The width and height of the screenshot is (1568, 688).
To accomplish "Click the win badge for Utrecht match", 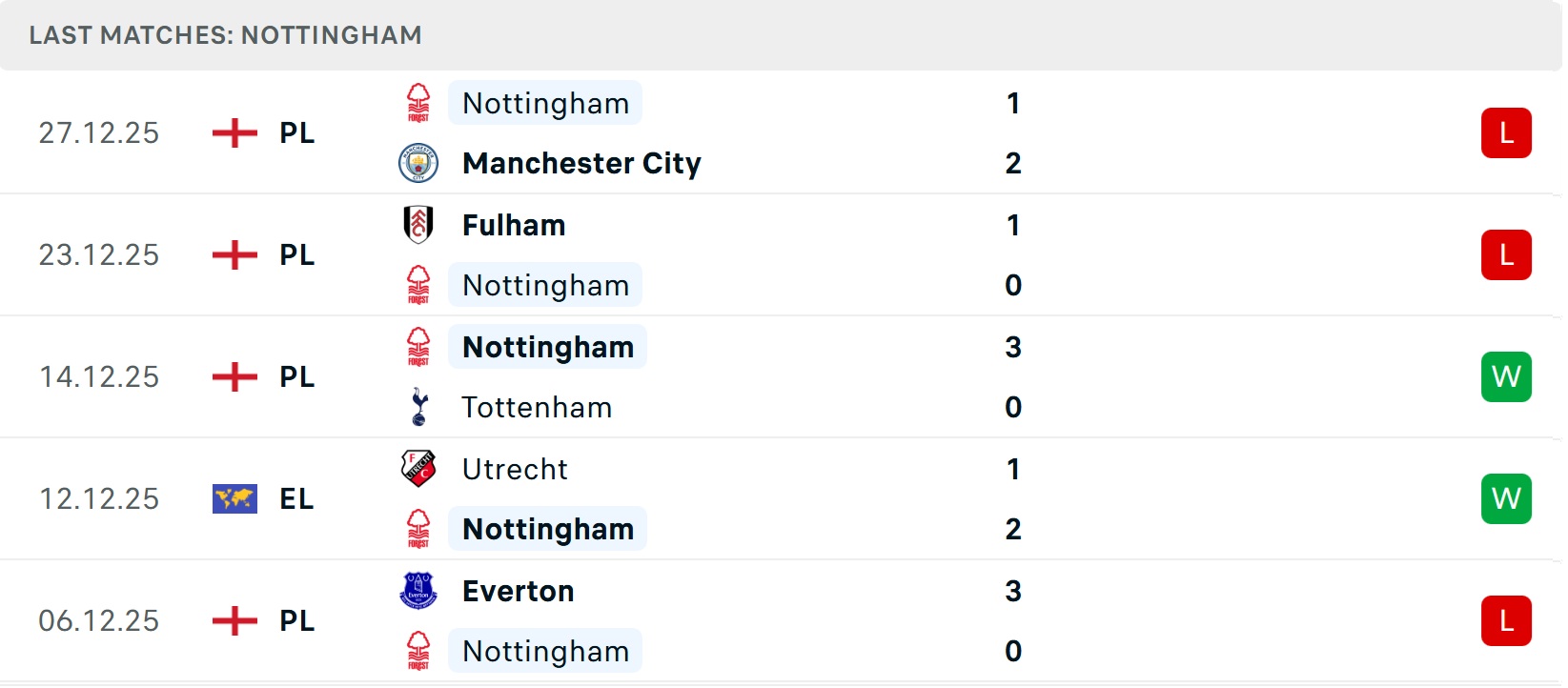I will [x=1506, y=498].
